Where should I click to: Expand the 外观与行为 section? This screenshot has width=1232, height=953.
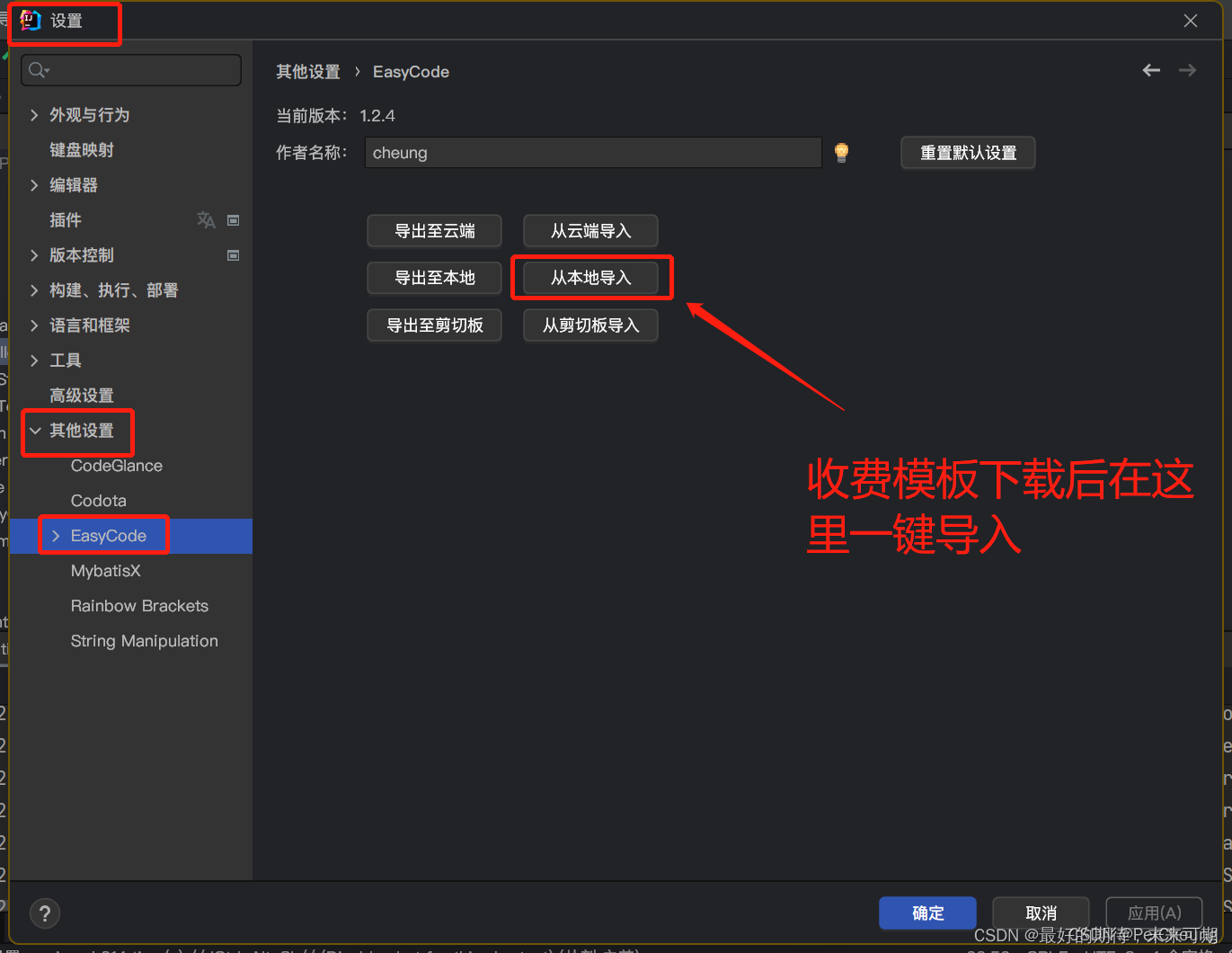(x=33, y=115)
